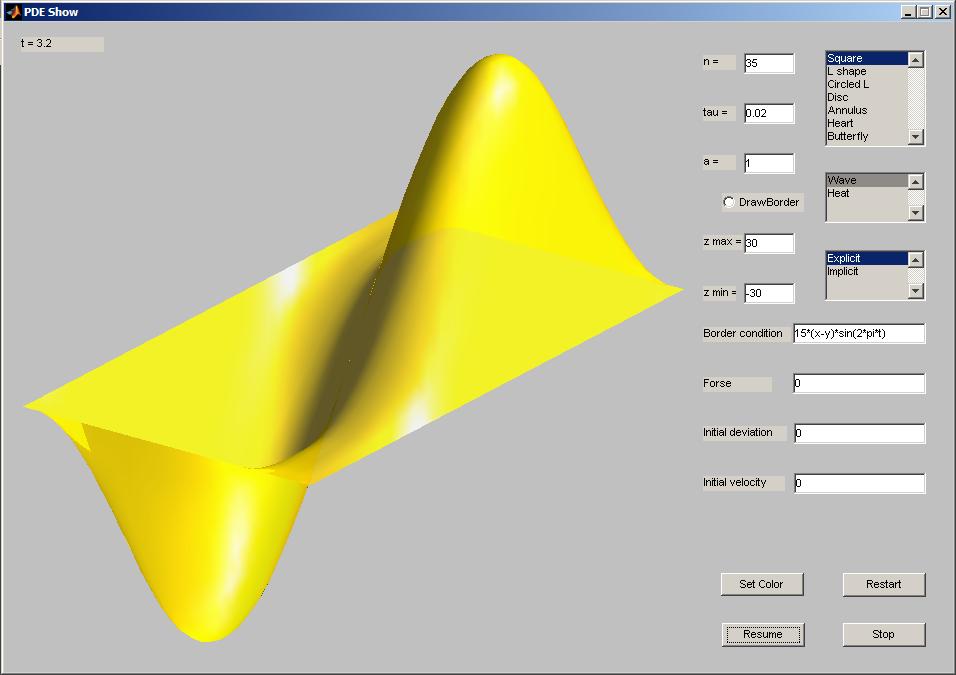Stop the simulation
This screenshot has width=956, height=675.
[x=884, y=634]
